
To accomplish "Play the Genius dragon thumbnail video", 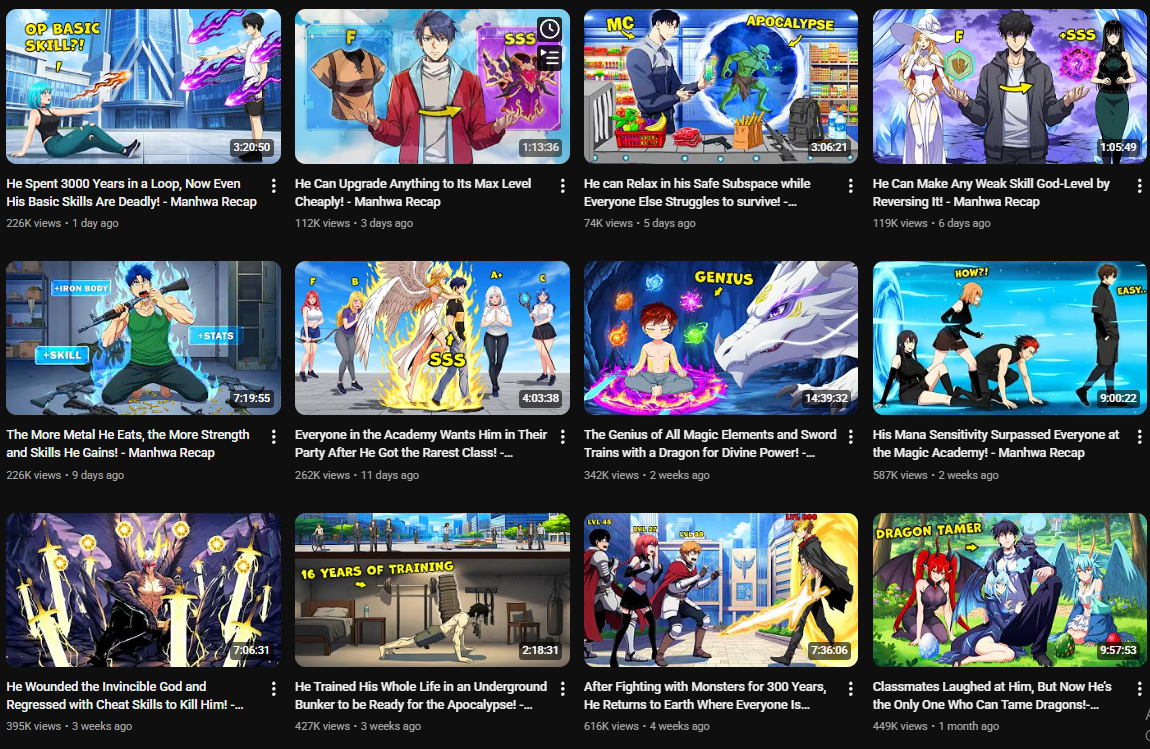I will click(720, 338).
